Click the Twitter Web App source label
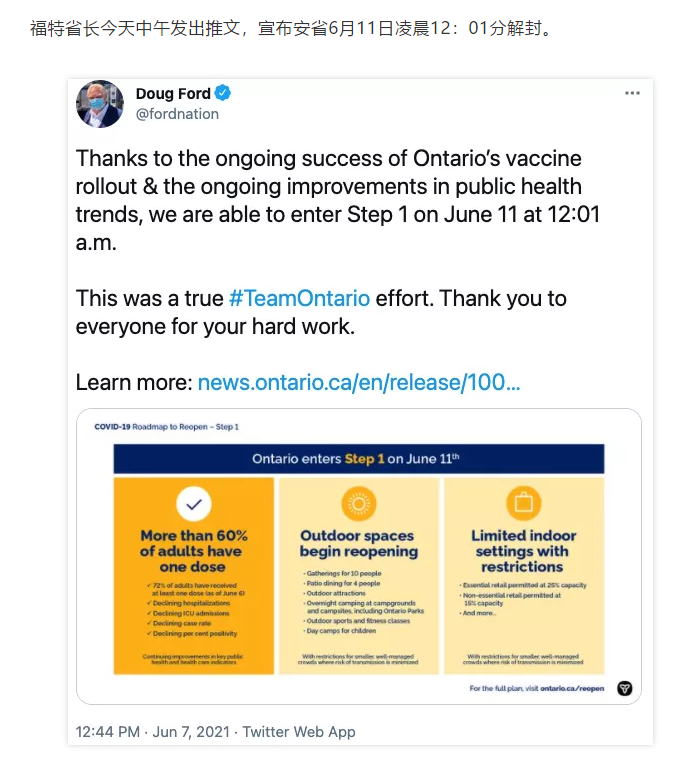The image size is (686, 765). point(299,732)
